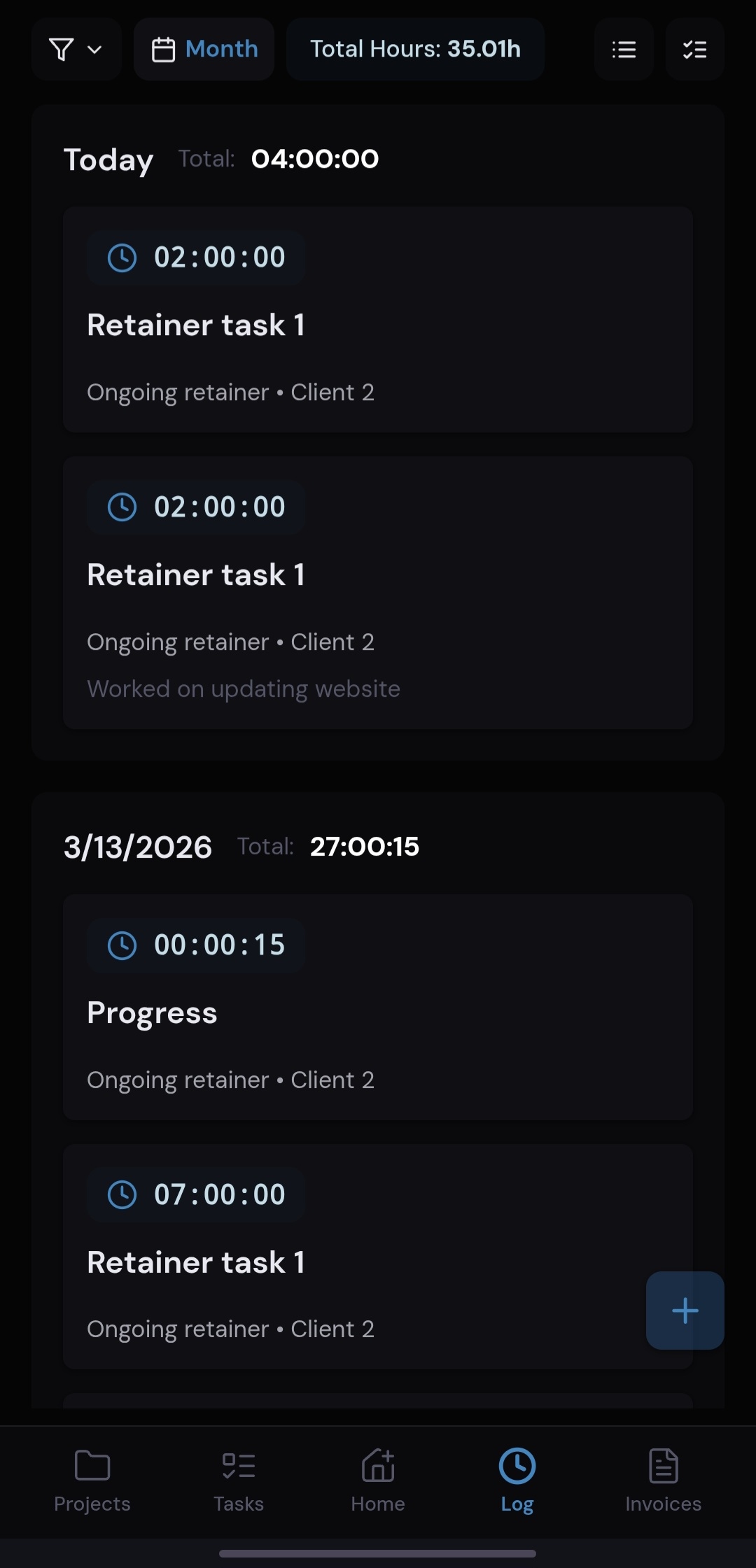Expand the chevron next to the filter icon

pyautogui.click(x=94, y=49)
